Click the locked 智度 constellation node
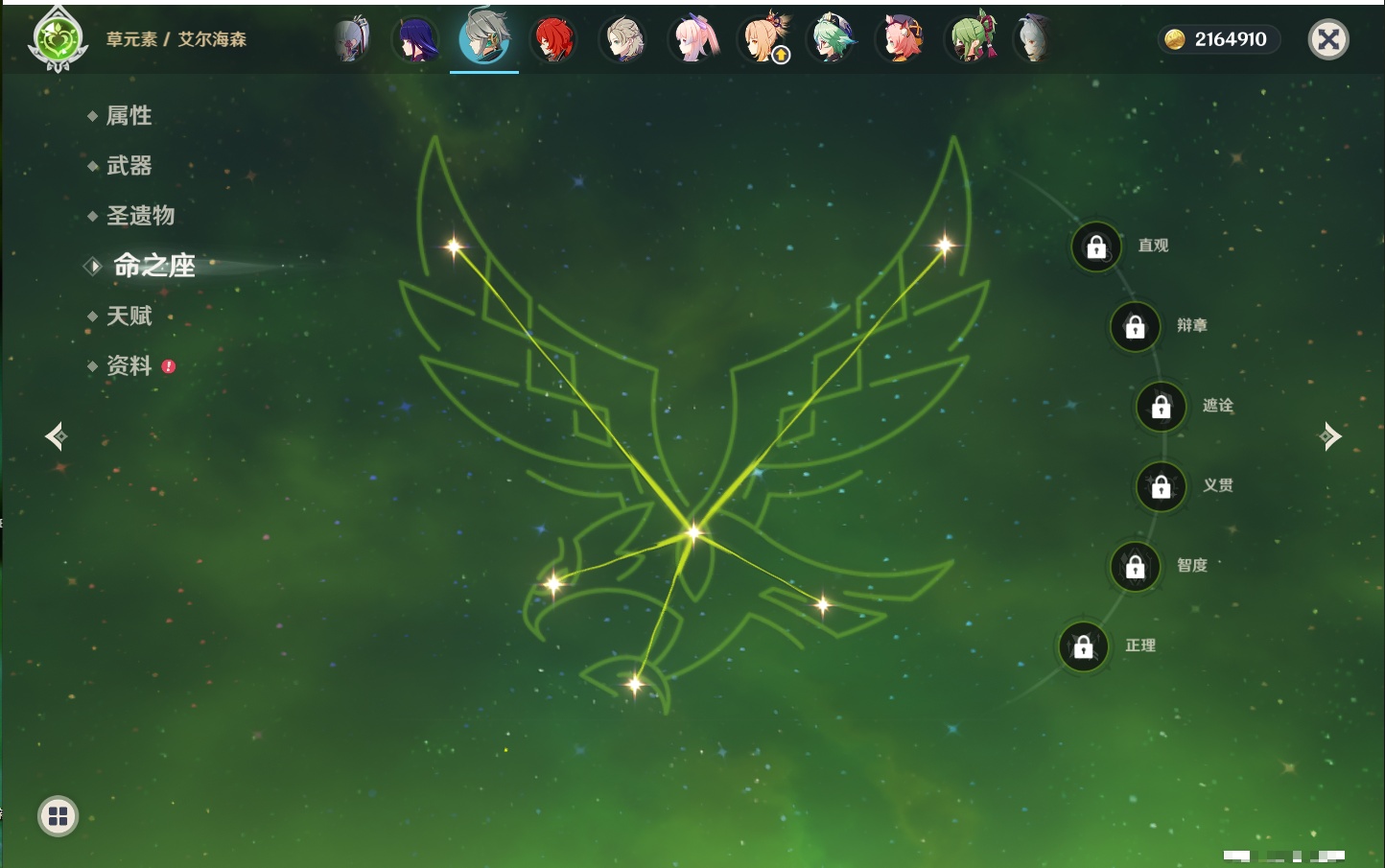 pos(1135,567)
